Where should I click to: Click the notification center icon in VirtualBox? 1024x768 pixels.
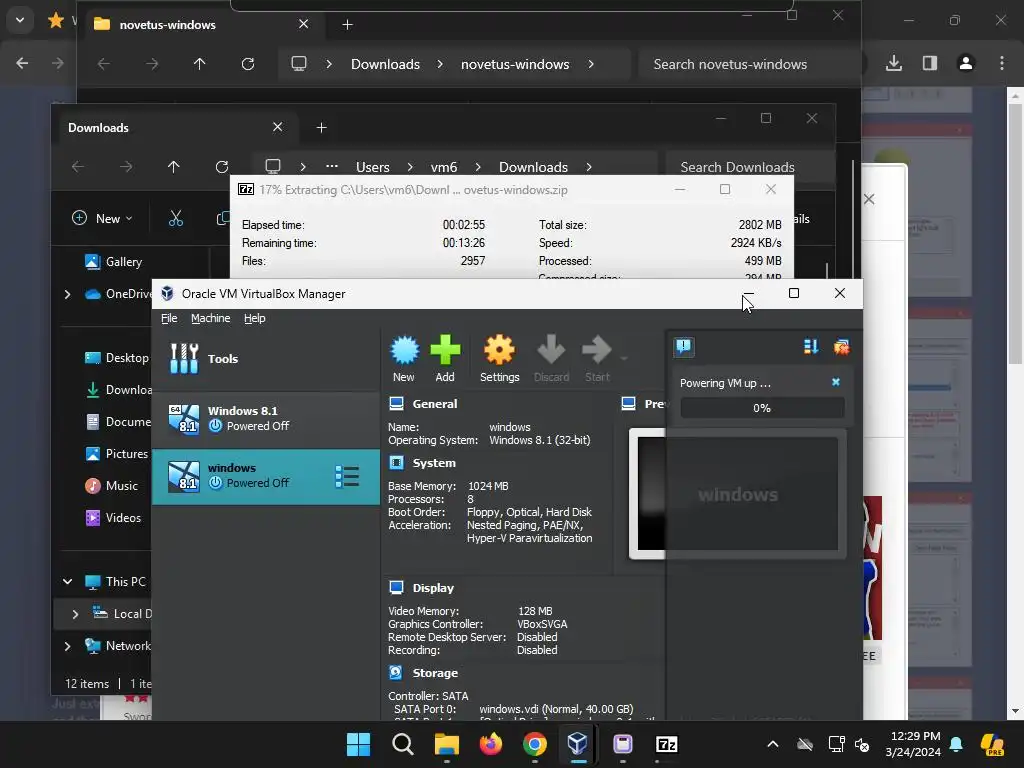(684, 346)
